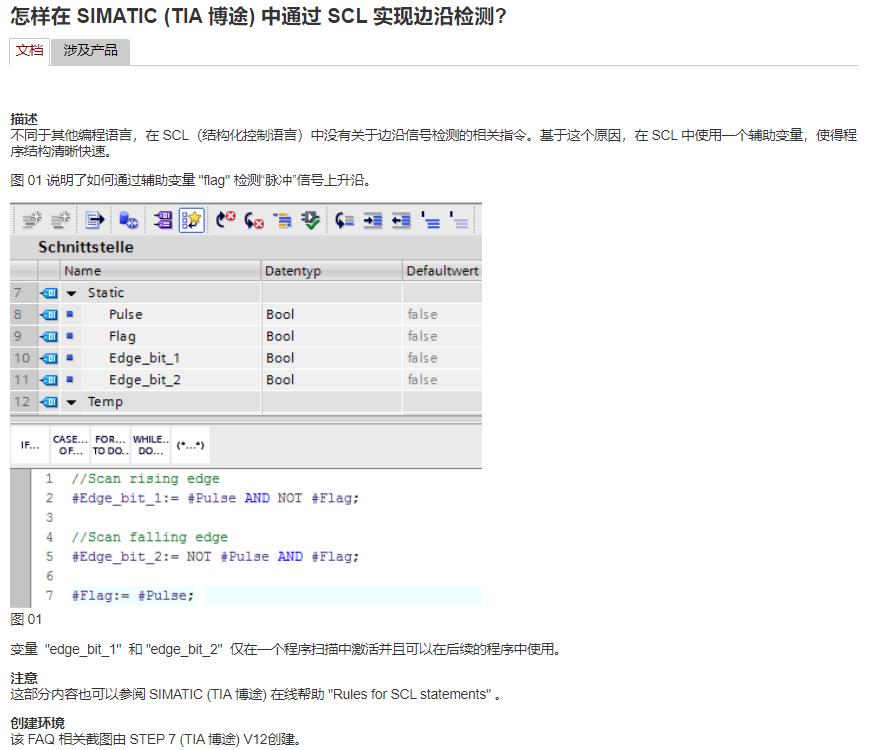Click the highlighted star favorites toolbar icon
The width and height of the screenshot is (873, 750).
coord(191,220)
